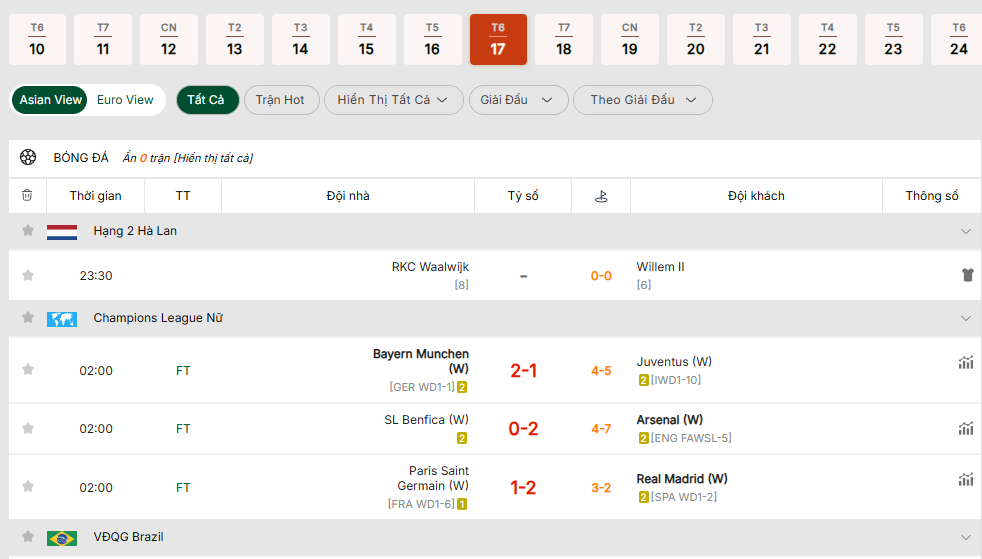The image size is (982, 559).
Task: Open stats chart for Bayern Munchen match
Action: [965, 363]
